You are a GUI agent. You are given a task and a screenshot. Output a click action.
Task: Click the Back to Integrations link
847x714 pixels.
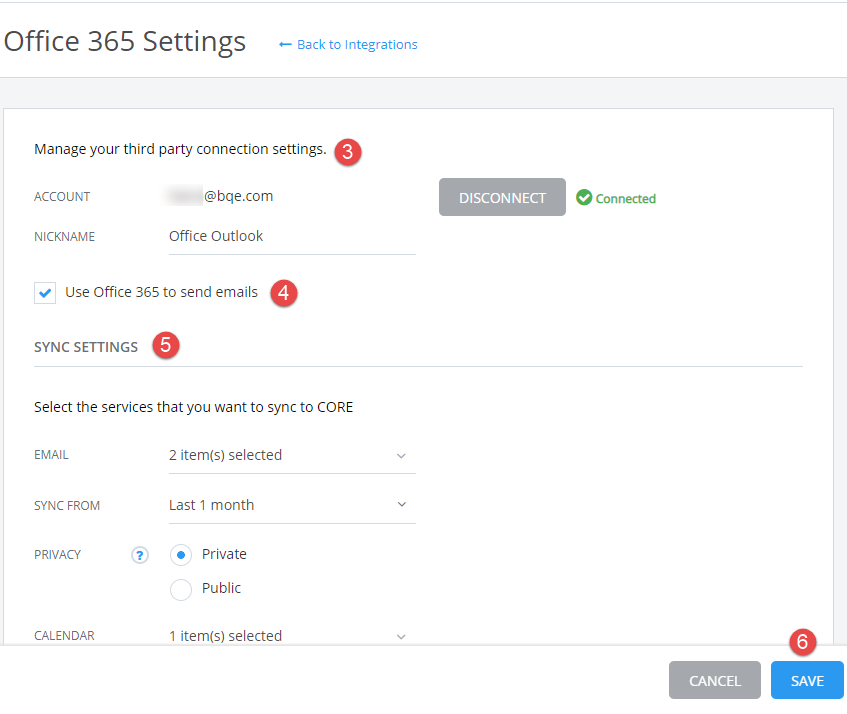coord(348,44)
